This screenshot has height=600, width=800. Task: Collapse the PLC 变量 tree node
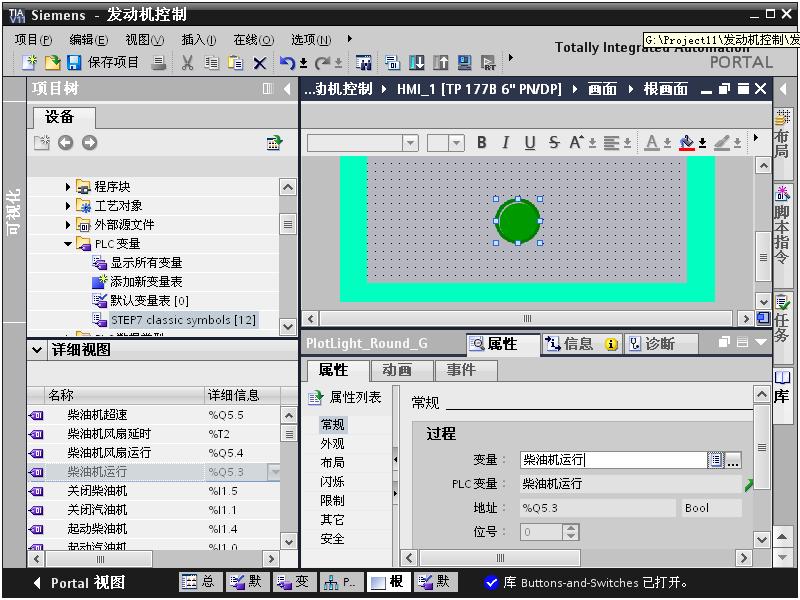[x=68, y=244]
